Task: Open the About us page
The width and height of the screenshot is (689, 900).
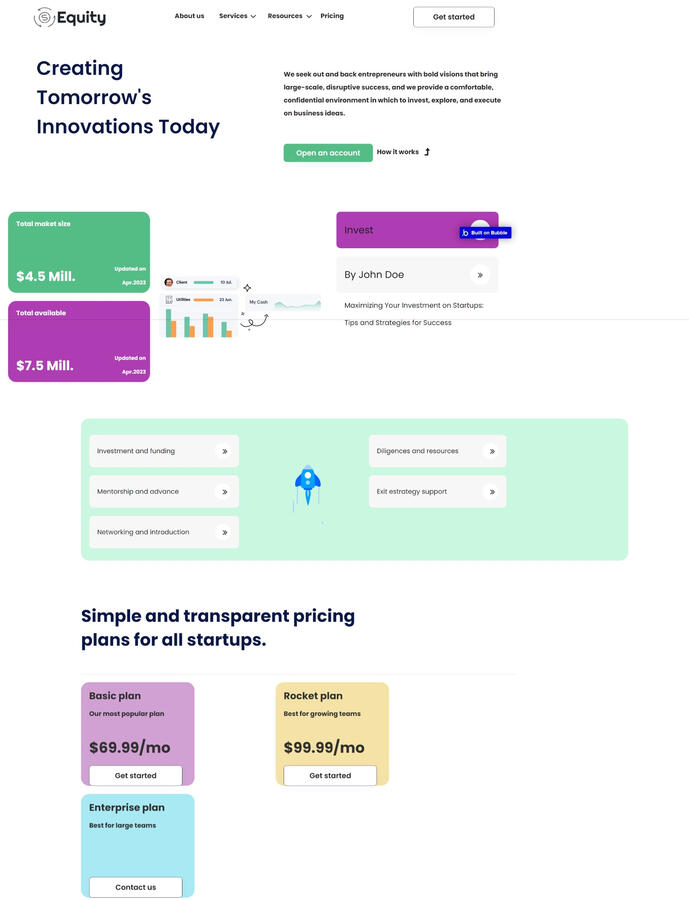Action: (x=189, y=16)
